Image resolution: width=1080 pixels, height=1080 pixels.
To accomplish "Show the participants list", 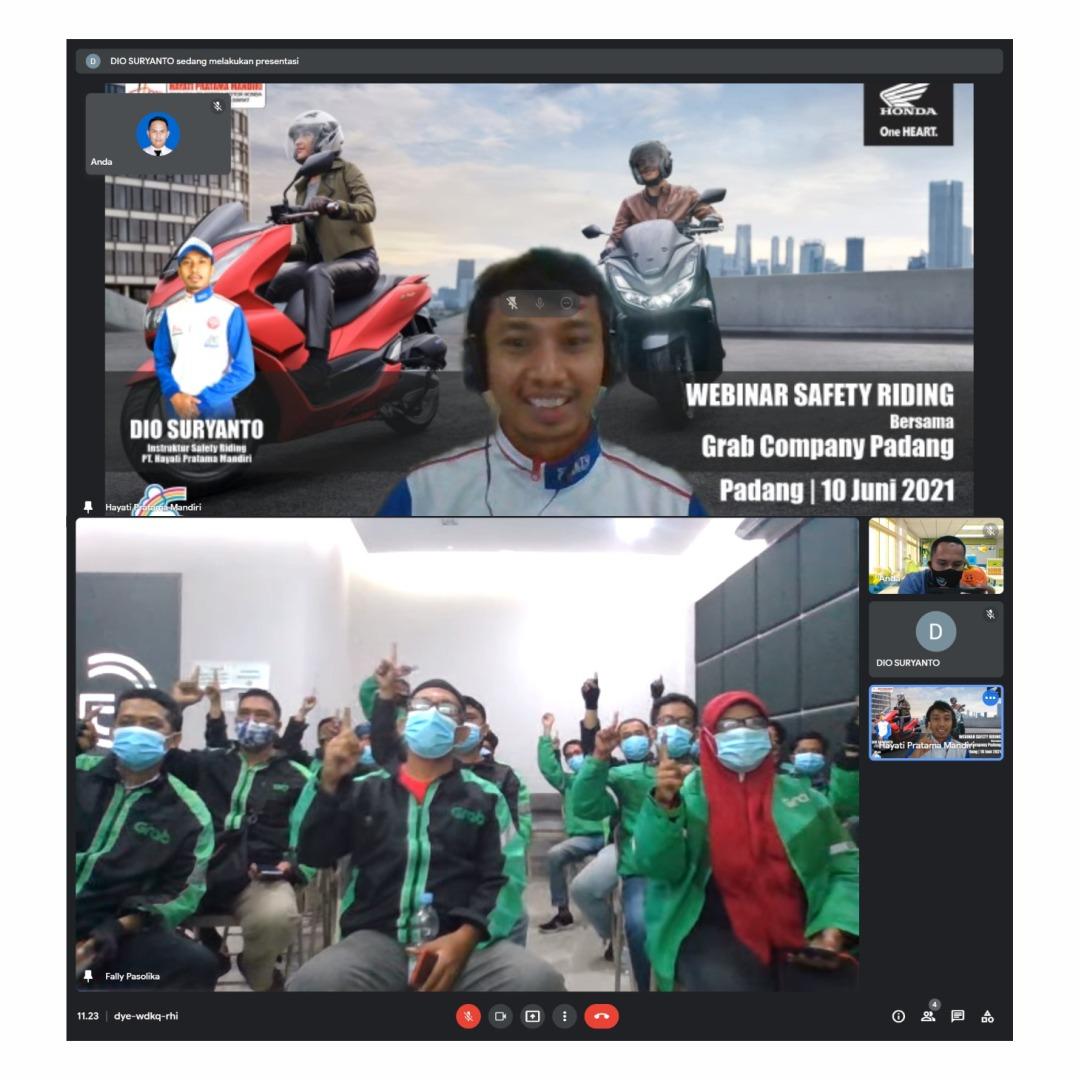I will pyautogui.click(x=928, y=1016).
